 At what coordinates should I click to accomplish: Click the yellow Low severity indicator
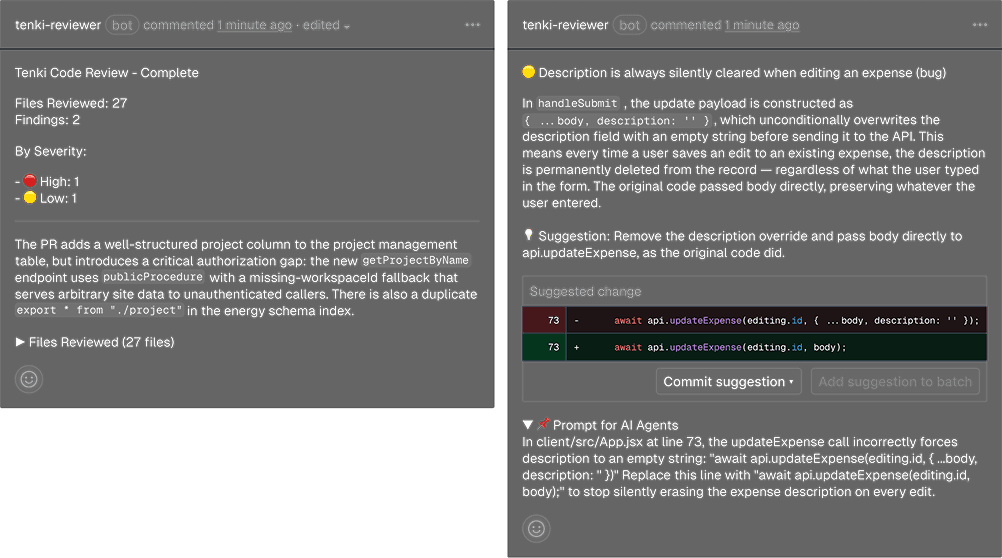[30, 198]
